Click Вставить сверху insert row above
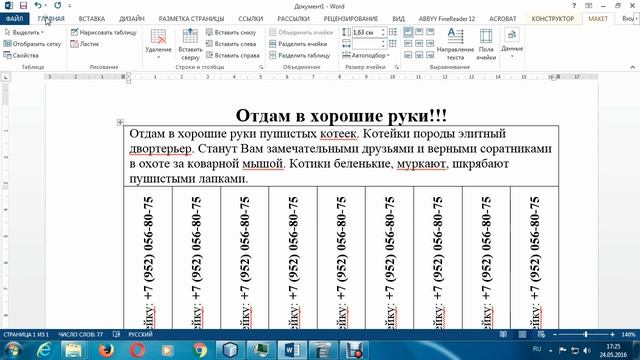Viewport: 640px width, 360px height. (x=190, y=44)
